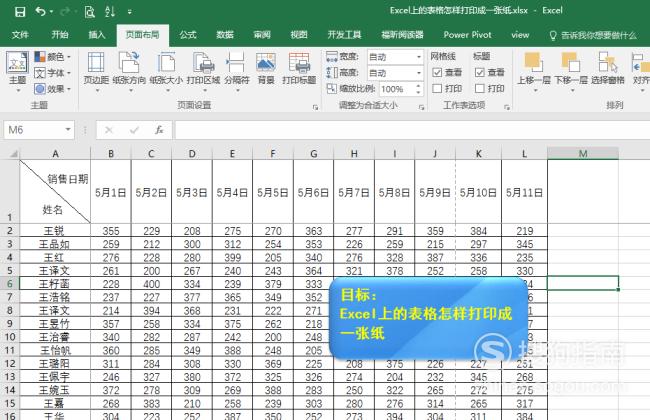Click the formula bar confirm check icon

click(134, 130)
